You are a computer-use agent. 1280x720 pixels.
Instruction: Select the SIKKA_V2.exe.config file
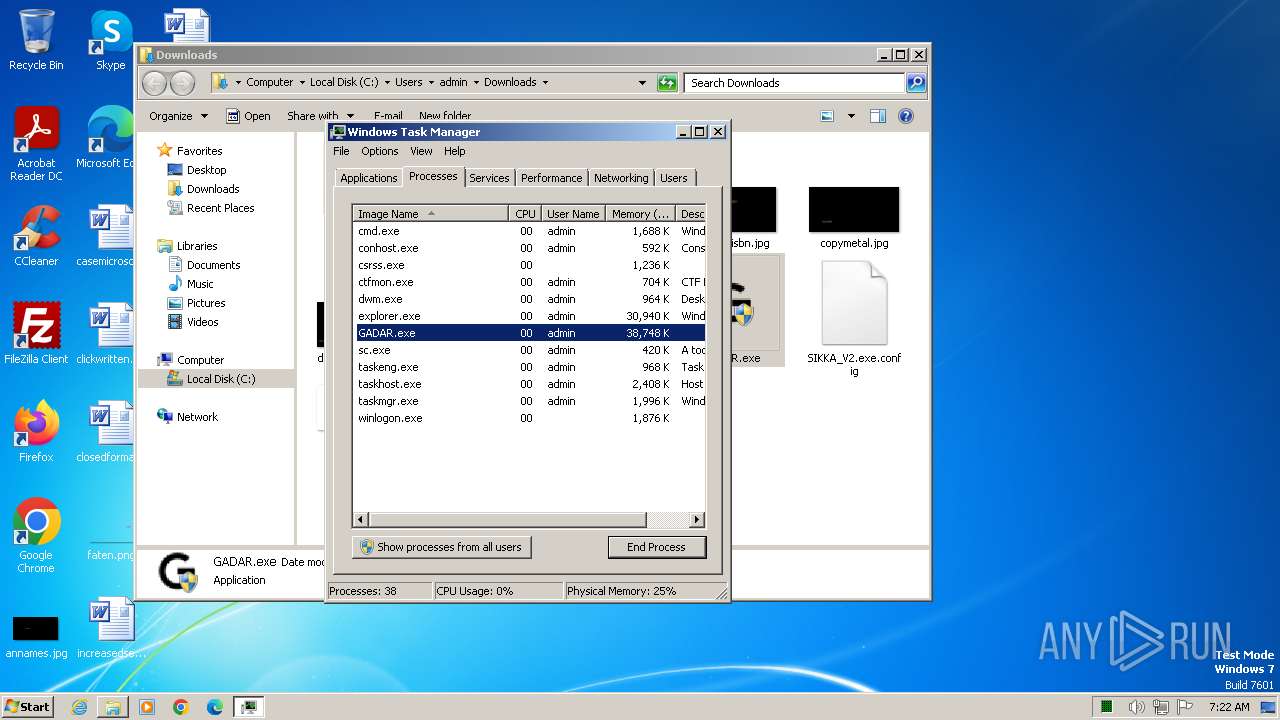pyautogui.click(x=854, y=318)
